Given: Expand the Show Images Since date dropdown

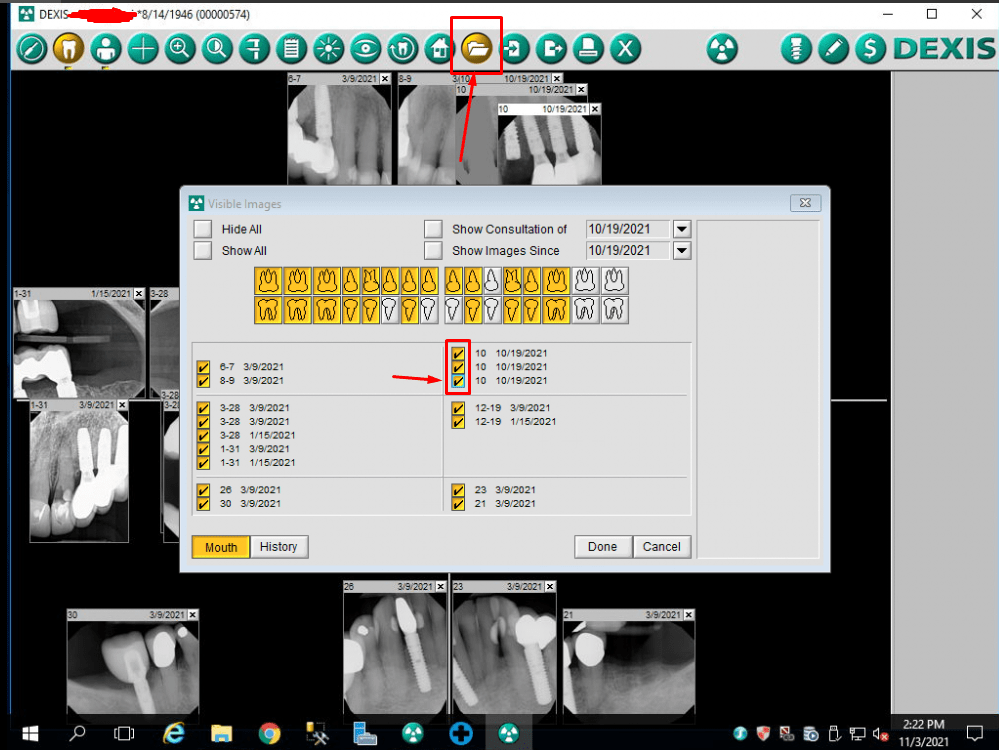Looking at the screenshot, I should point(682,250).
